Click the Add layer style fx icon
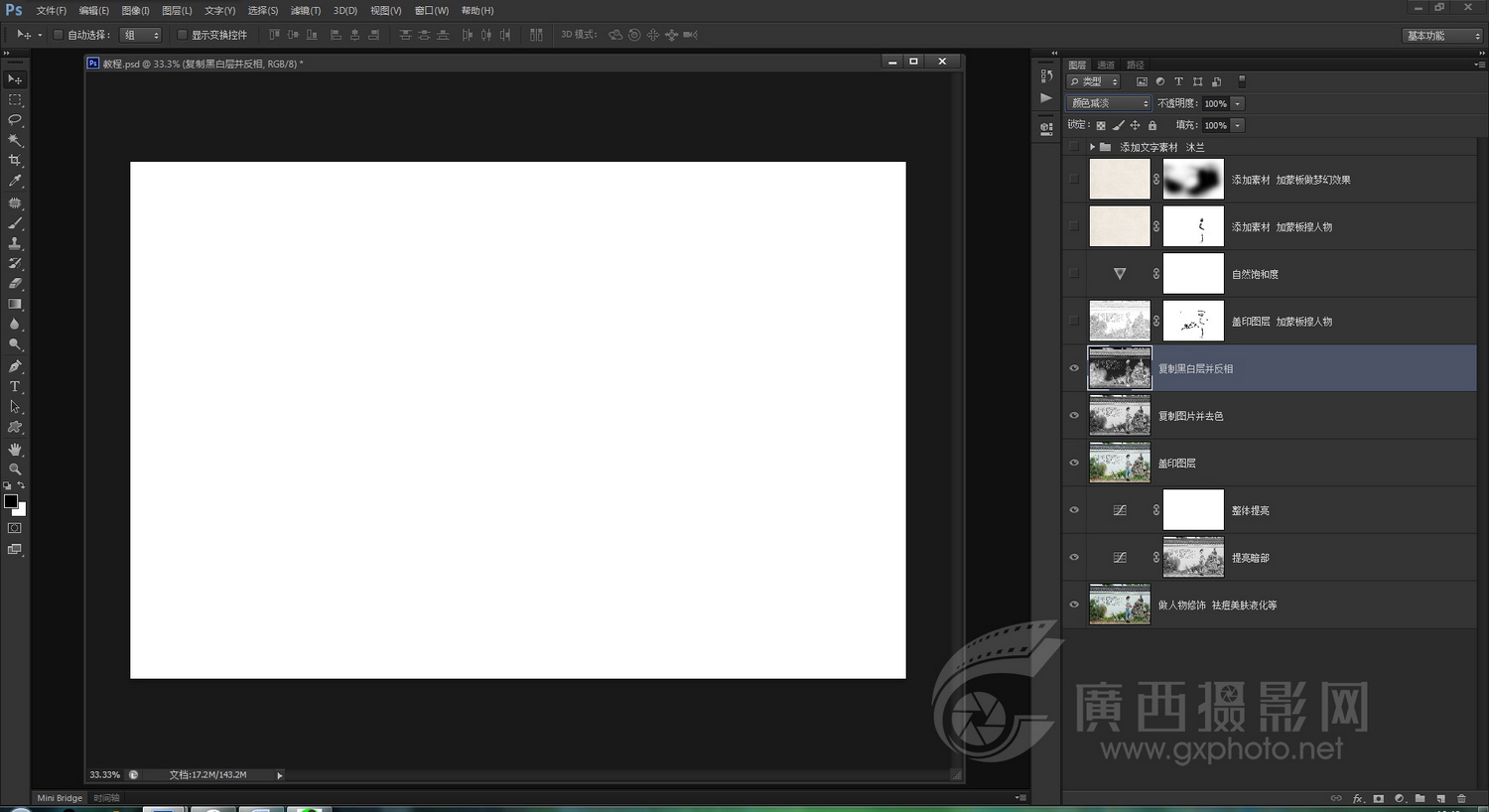 1358,798
